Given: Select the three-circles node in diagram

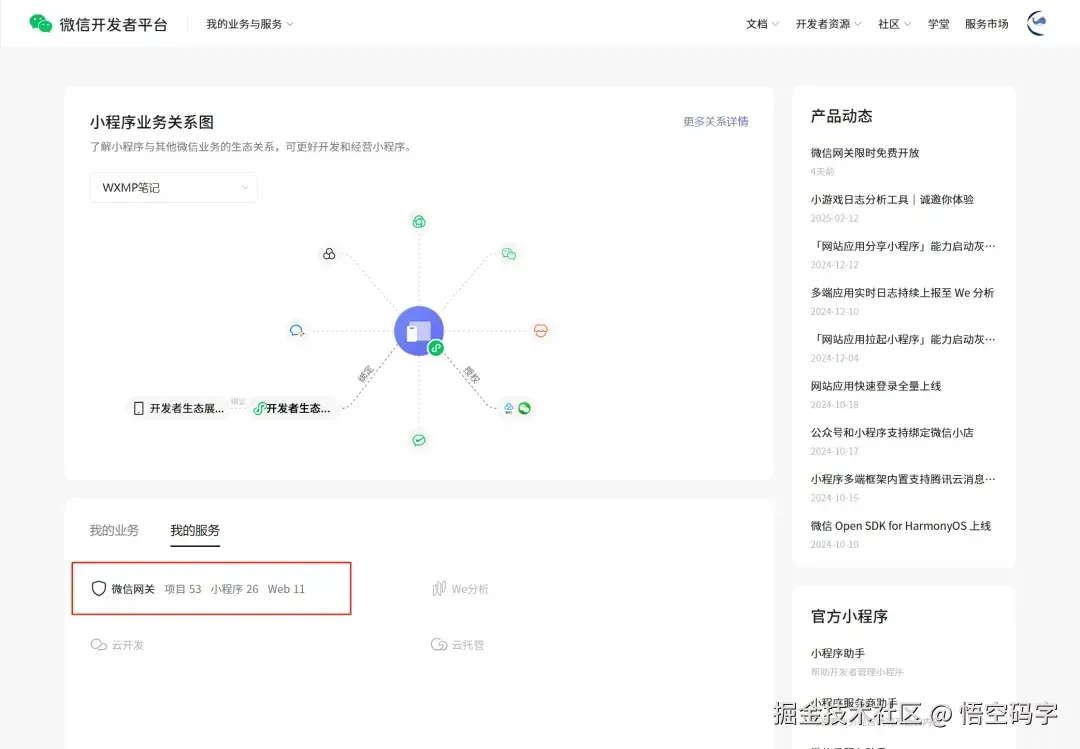Looking at the screenshot, I should point(329,254).
